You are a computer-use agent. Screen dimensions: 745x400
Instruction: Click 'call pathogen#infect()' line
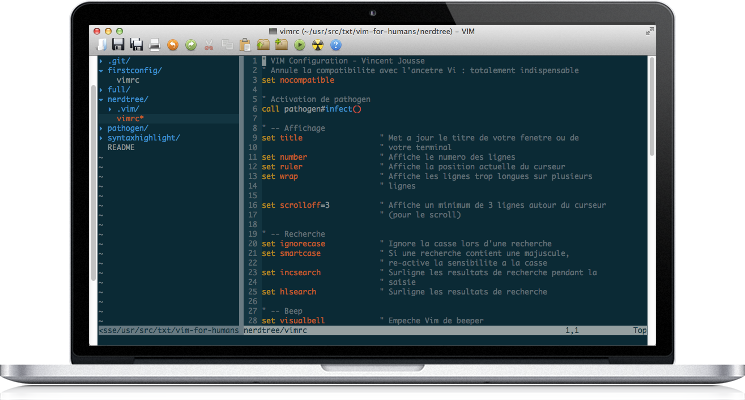(x=312, y=109)
